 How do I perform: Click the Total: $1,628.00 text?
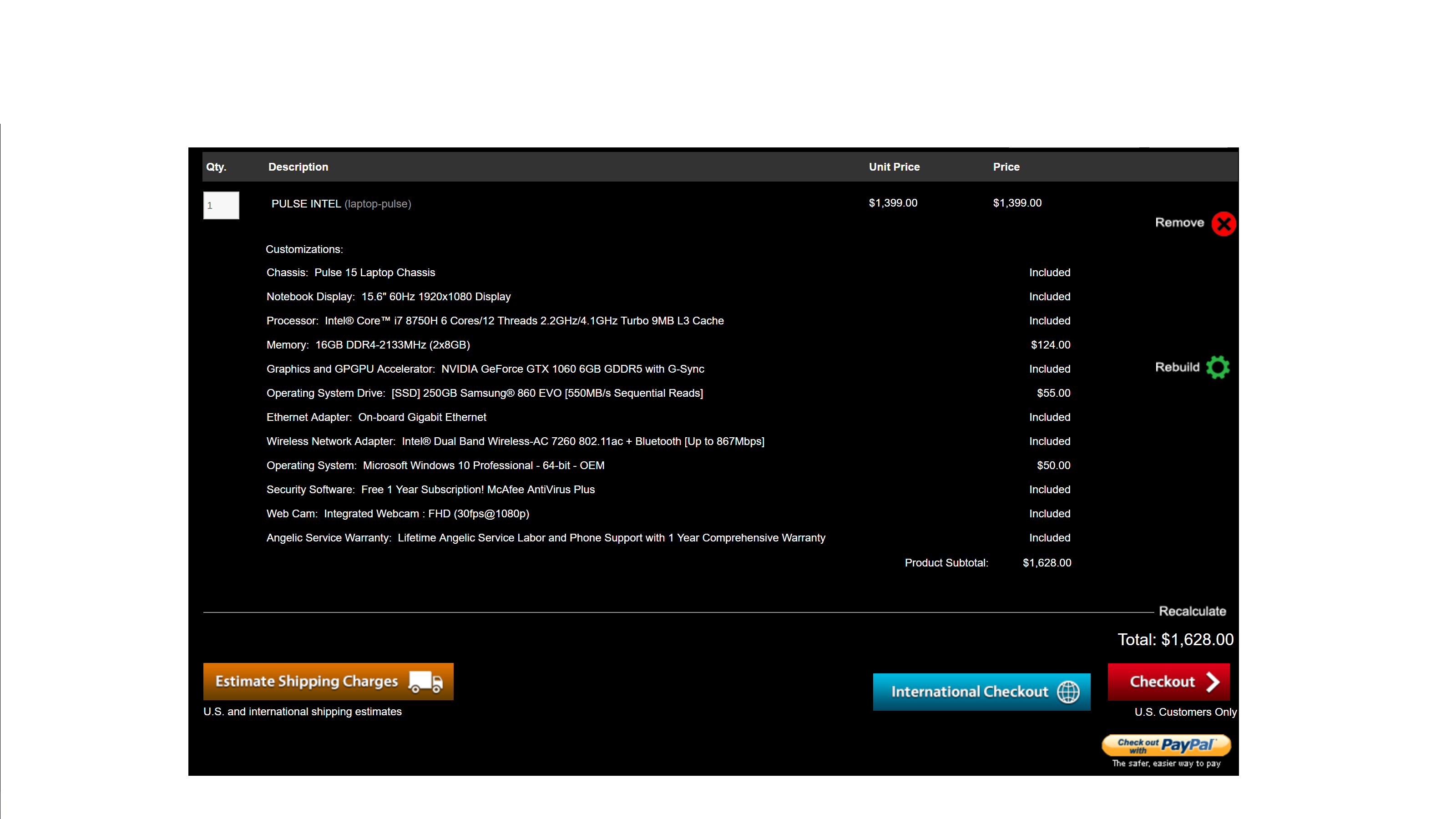[1175, 639]
